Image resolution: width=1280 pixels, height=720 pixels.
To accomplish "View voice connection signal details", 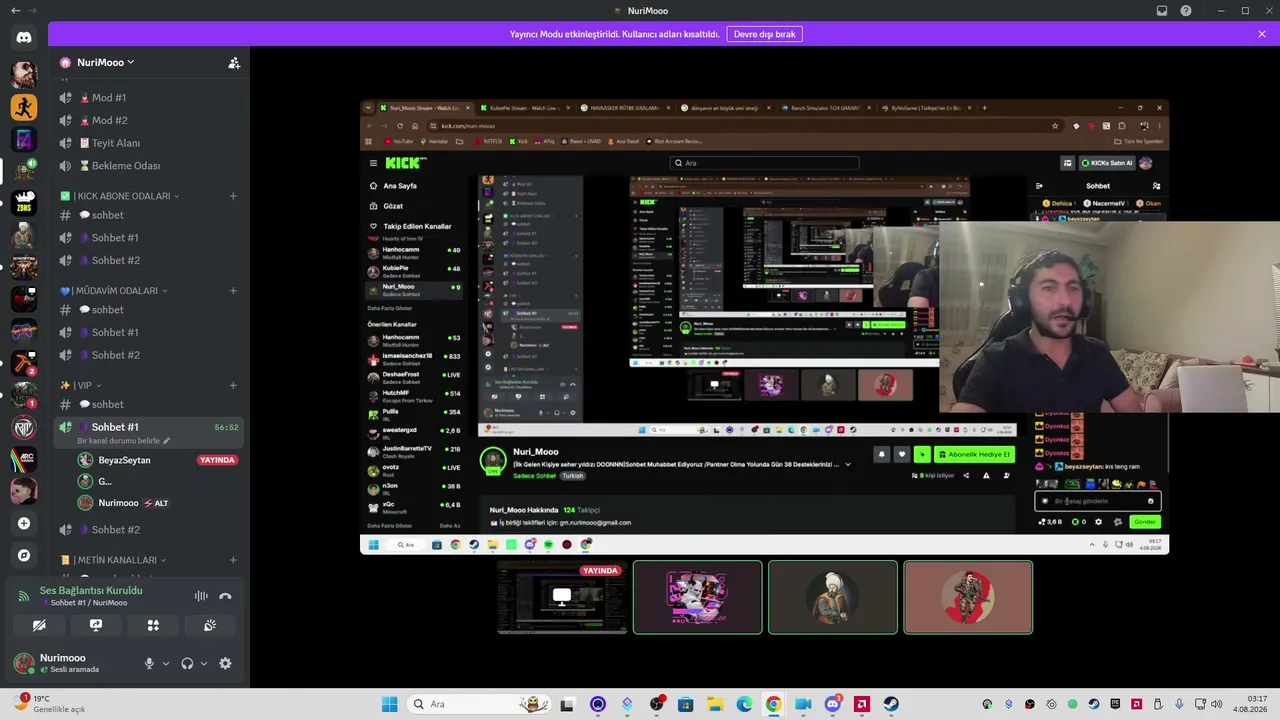I will [x=24, y=596].
